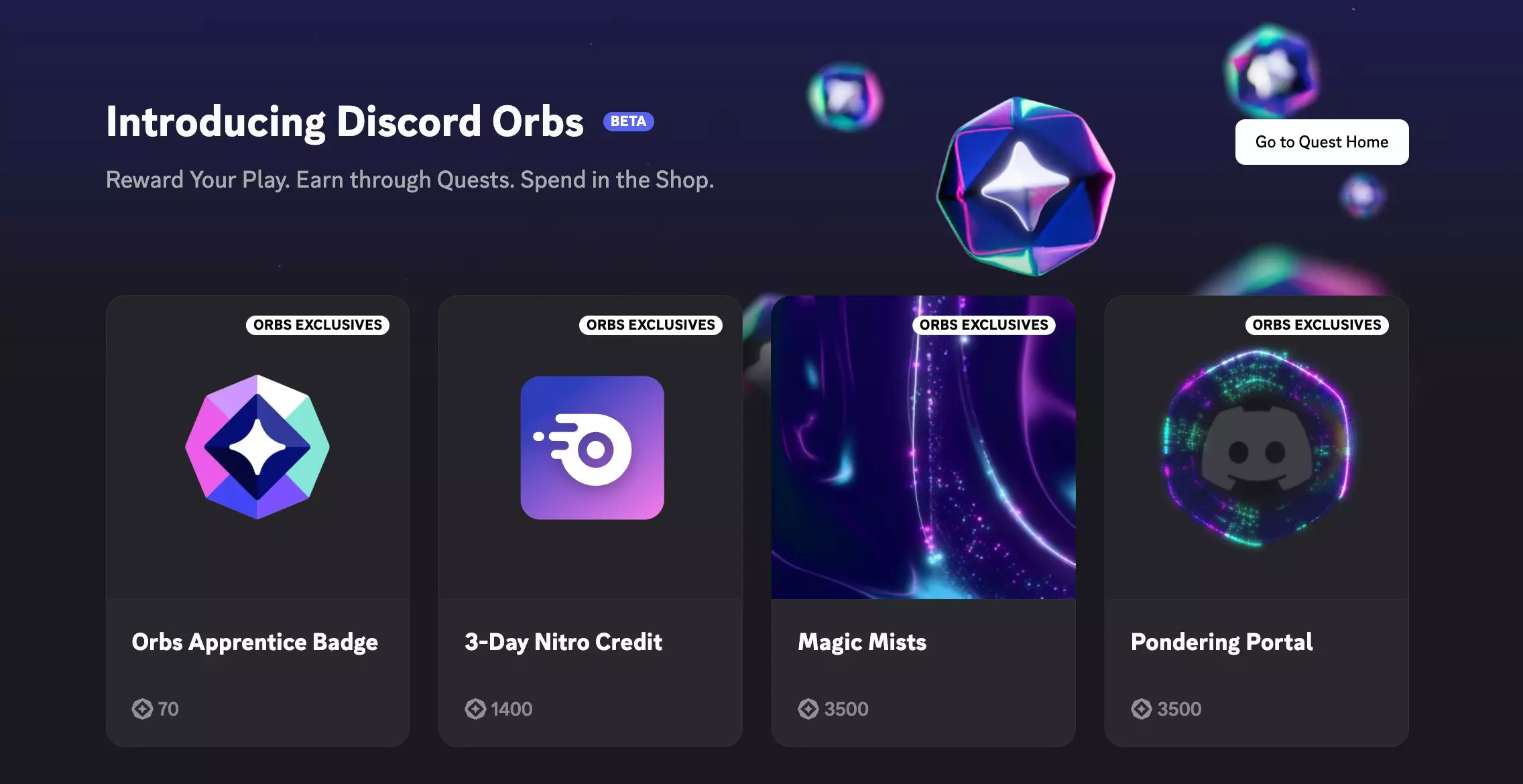Select the Magic Mists title text

(x=862, y=642)
